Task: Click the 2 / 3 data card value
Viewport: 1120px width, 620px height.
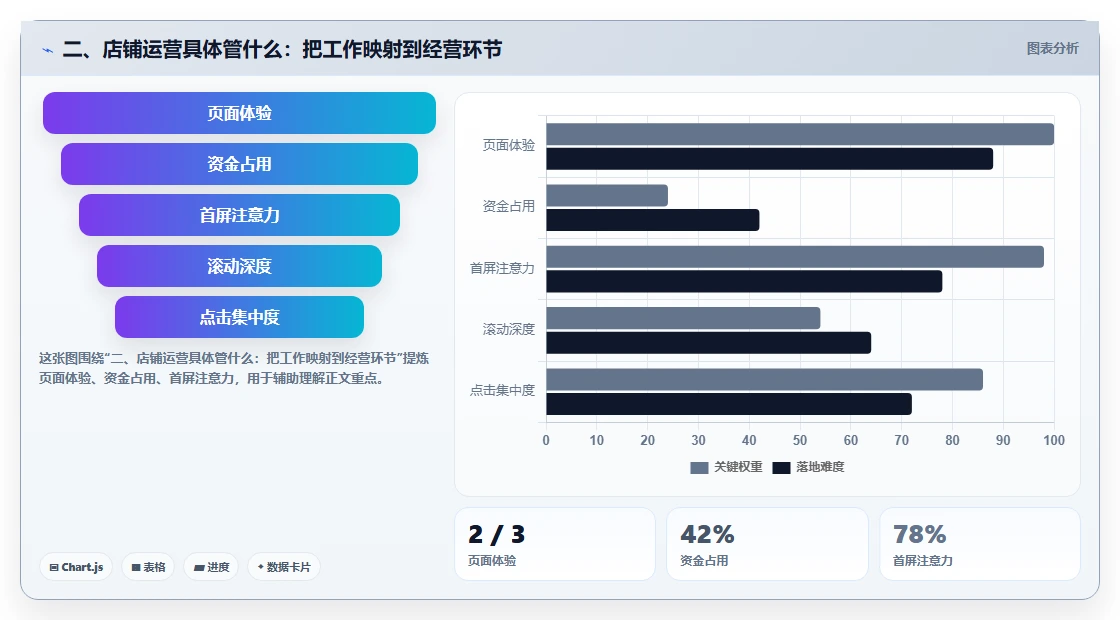Action: [x=496, y=534]
